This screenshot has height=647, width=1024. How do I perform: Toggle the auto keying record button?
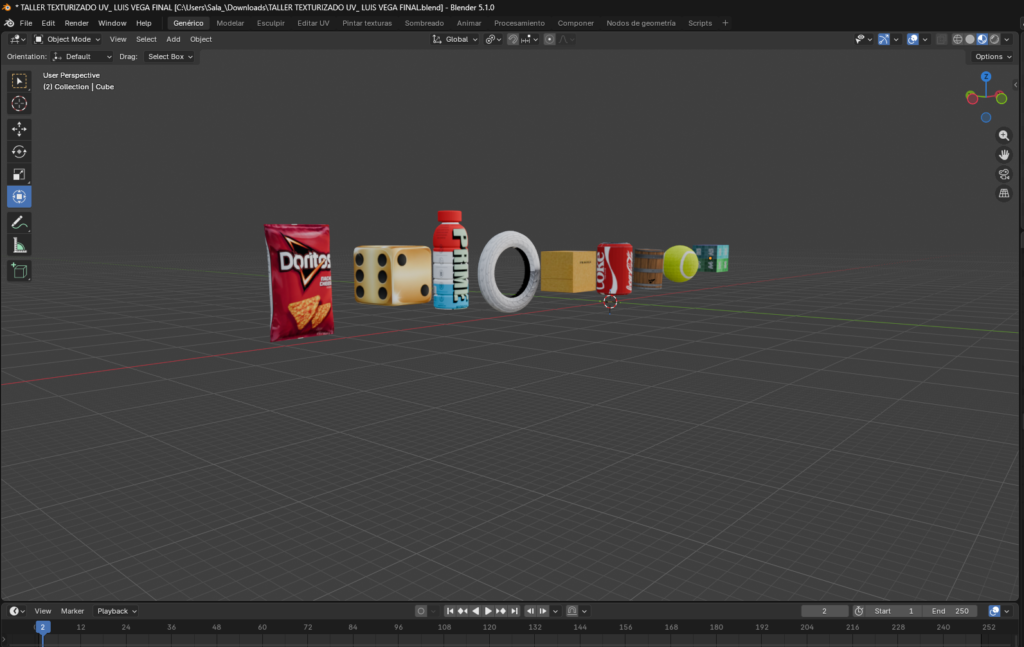click(x=421, y=611)
